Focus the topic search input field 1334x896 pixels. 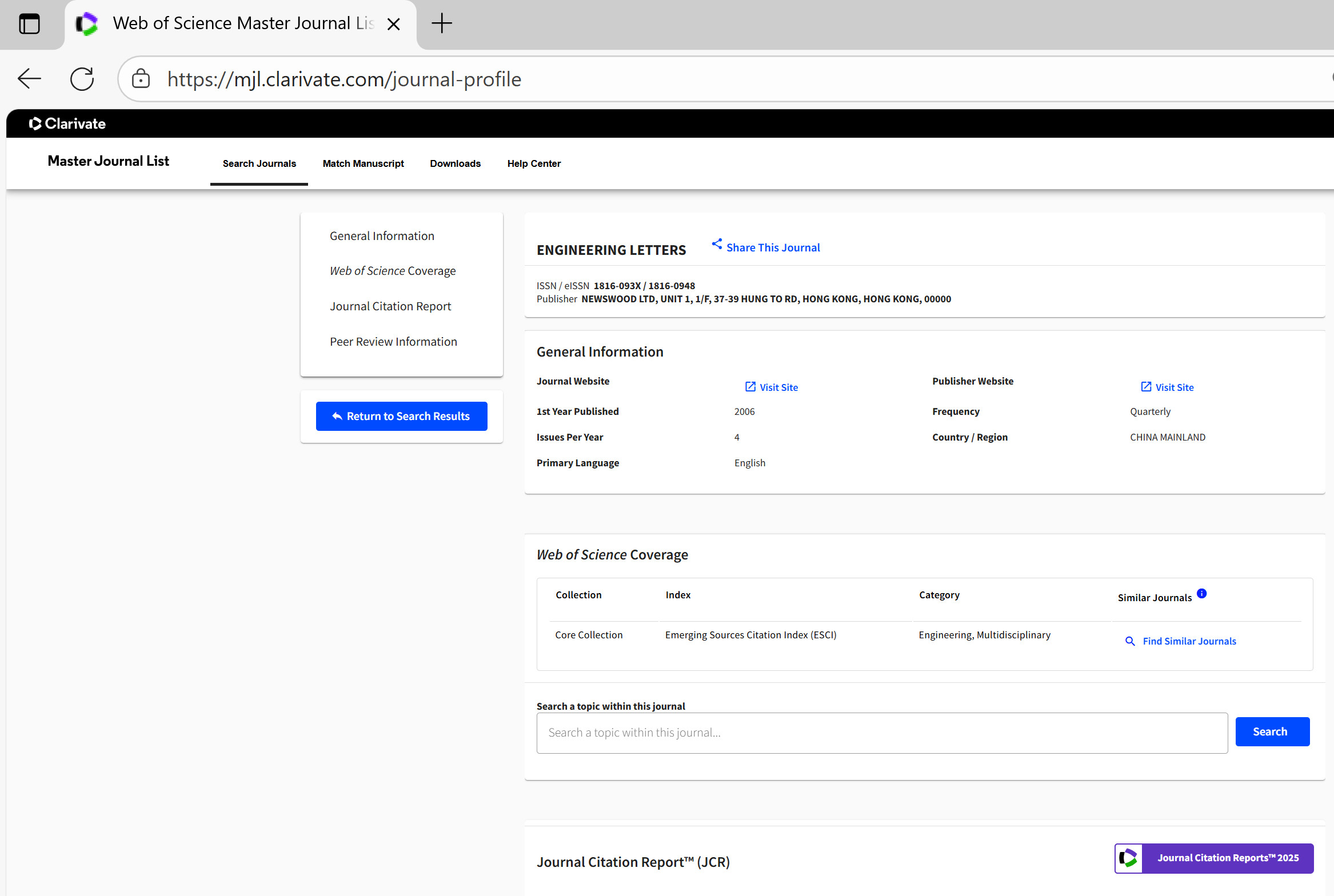881,733
